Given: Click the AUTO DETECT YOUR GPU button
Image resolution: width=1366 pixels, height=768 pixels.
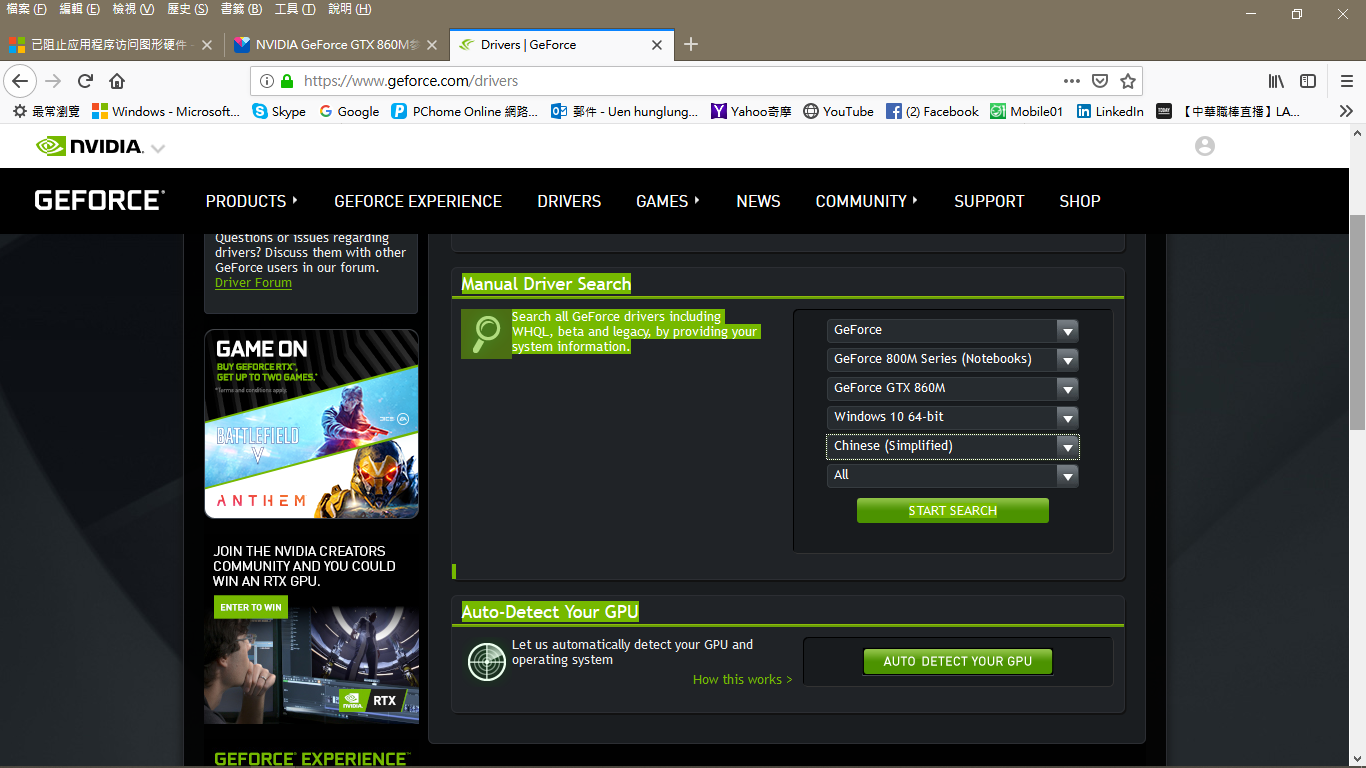Looking at the screenshot, I should (x=958, y=661).
